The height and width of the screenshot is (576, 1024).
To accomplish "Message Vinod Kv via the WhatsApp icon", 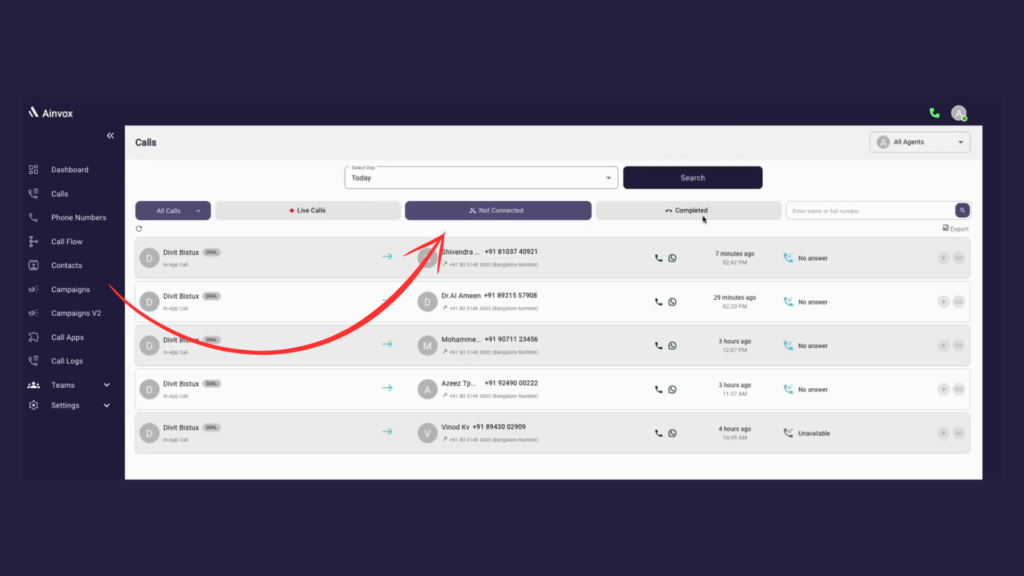I will (671, 434).
